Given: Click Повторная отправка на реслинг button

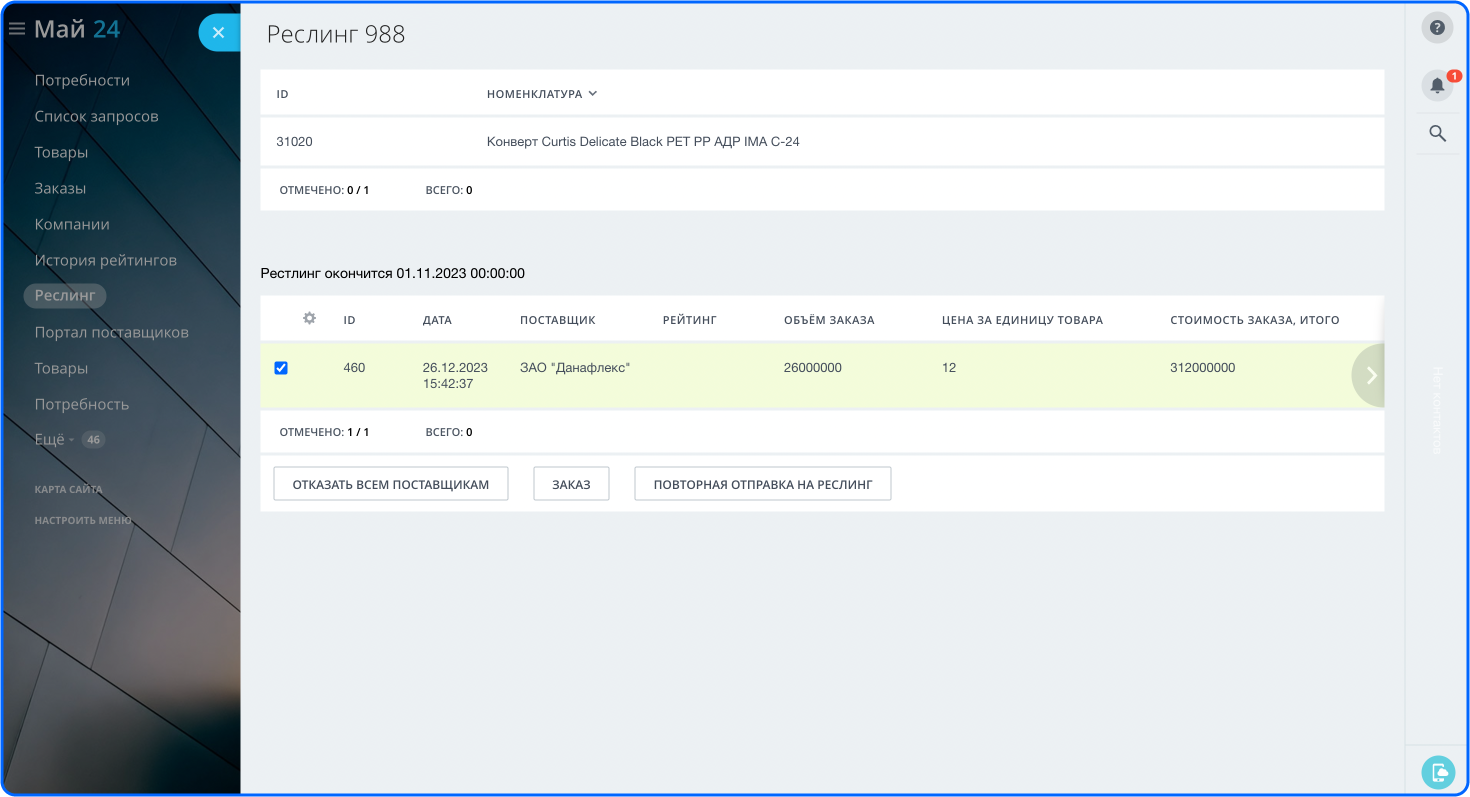Looking at the screenshot, I should 763,484.
